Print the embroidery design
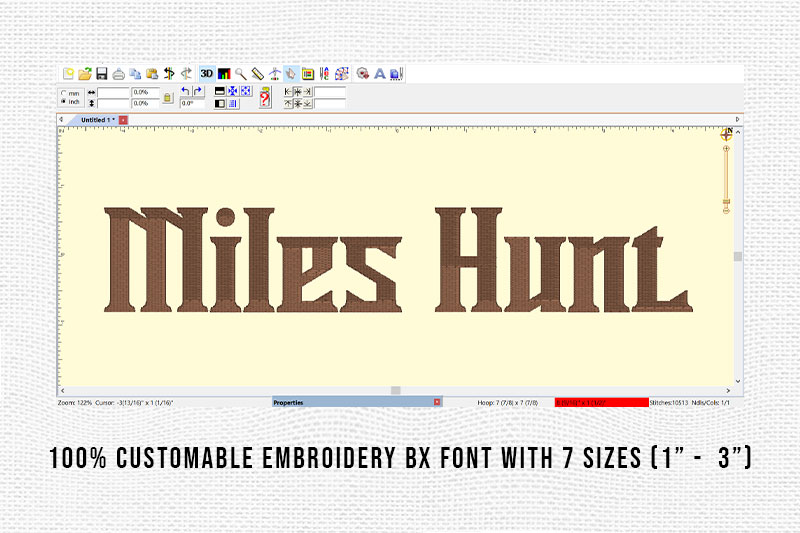 click(x=118, y=74)
